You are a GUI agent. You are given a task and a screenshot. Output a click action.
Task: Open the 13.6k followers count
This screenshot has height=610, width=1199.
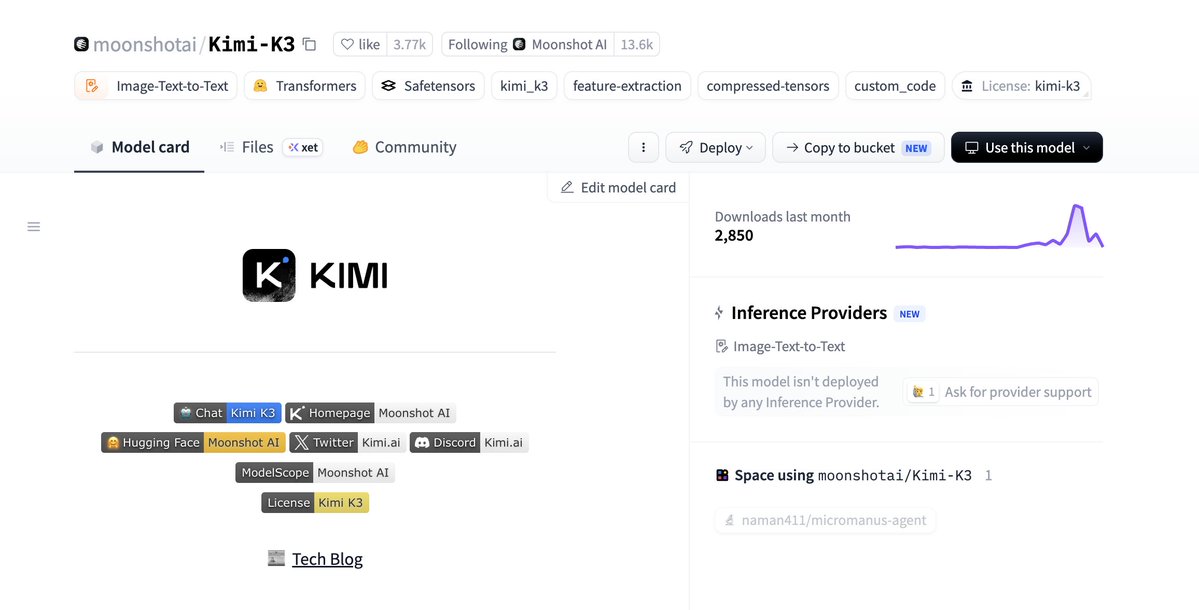(636, 44)
